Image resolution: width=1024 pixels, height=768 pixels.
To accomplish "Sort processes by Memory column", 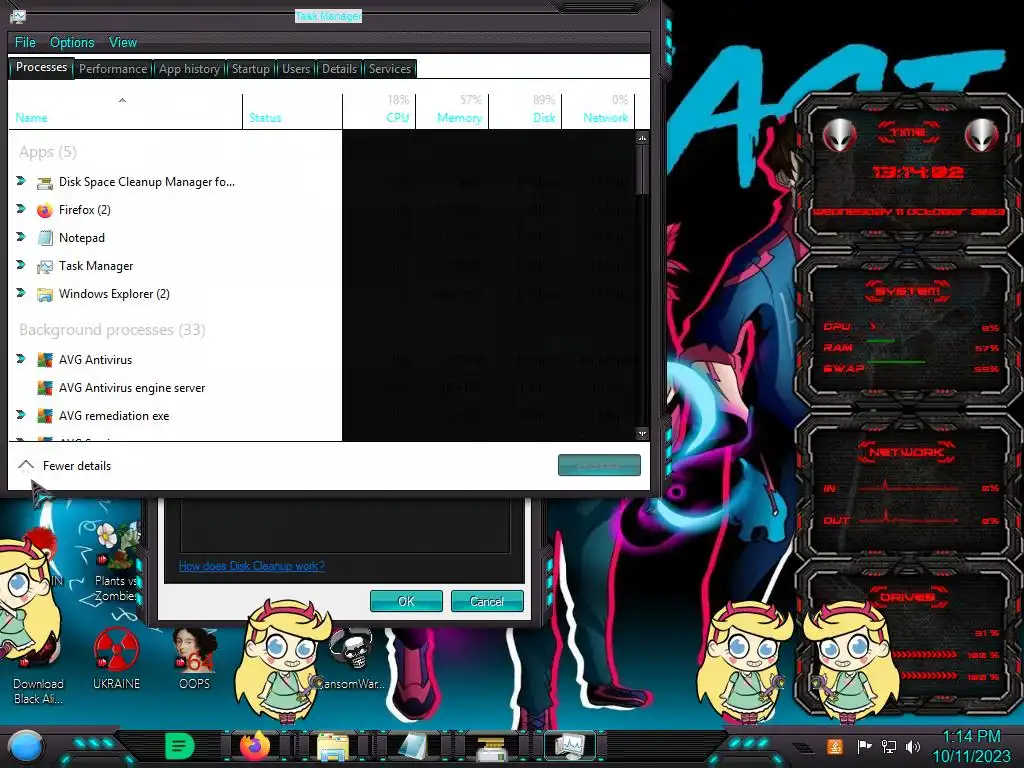I will pos(452,111).
